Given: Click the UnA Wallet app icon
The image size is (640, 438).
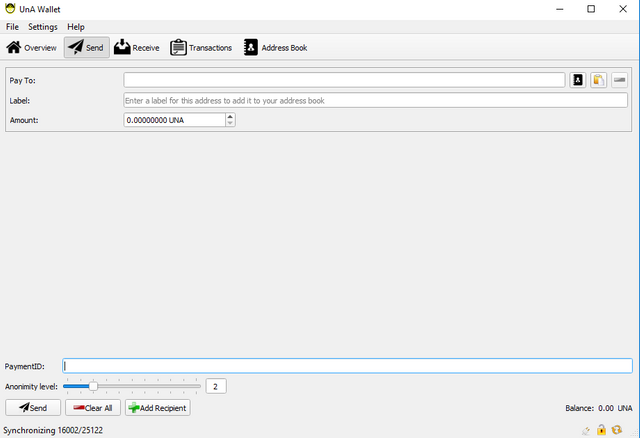Looking at the screenshot, I should click(x=10, y=8).
